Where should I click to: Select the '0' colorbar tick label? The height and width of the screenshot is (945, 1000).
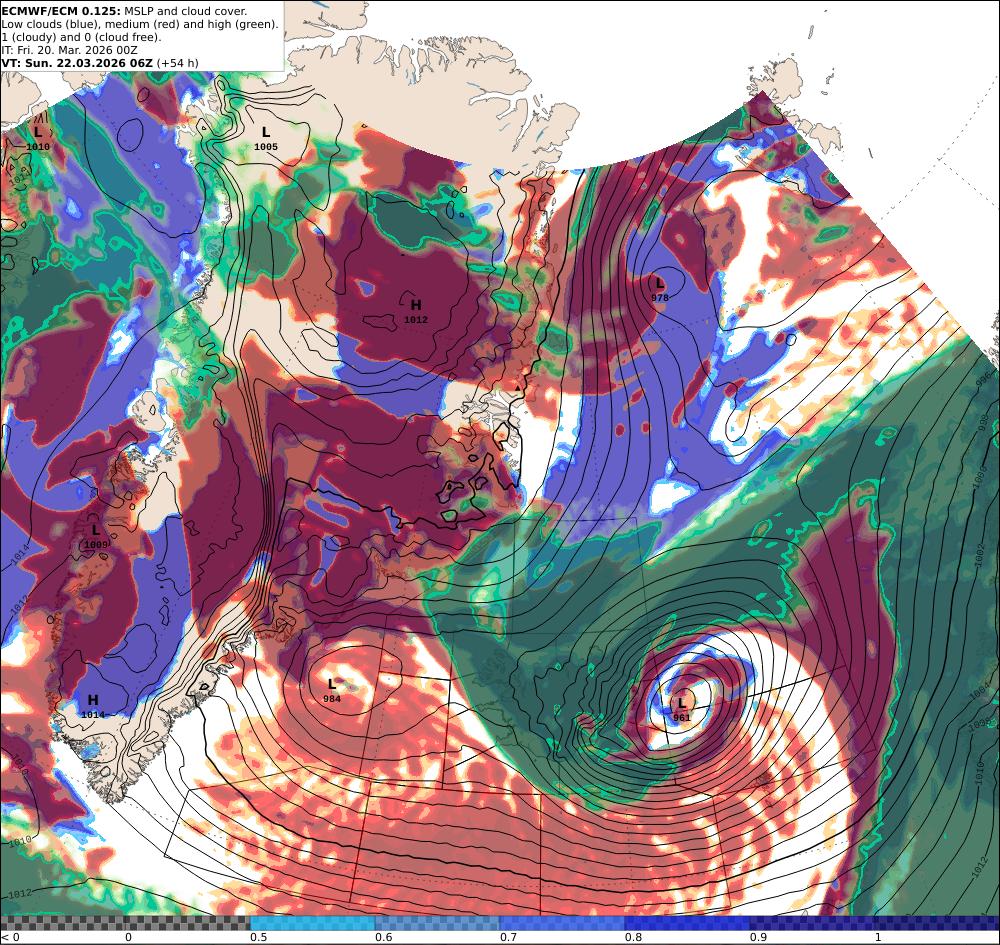(128, 937)
